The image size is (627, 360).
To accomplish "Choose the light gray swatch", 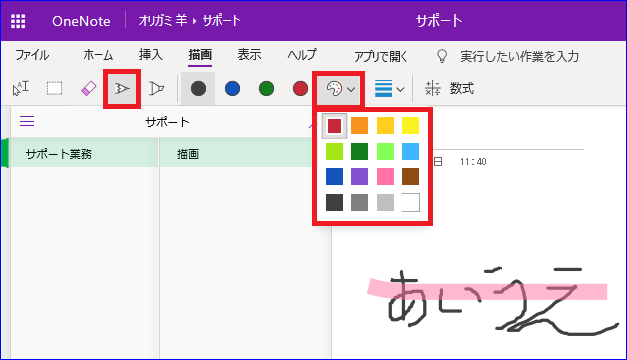I will point(385,202).
